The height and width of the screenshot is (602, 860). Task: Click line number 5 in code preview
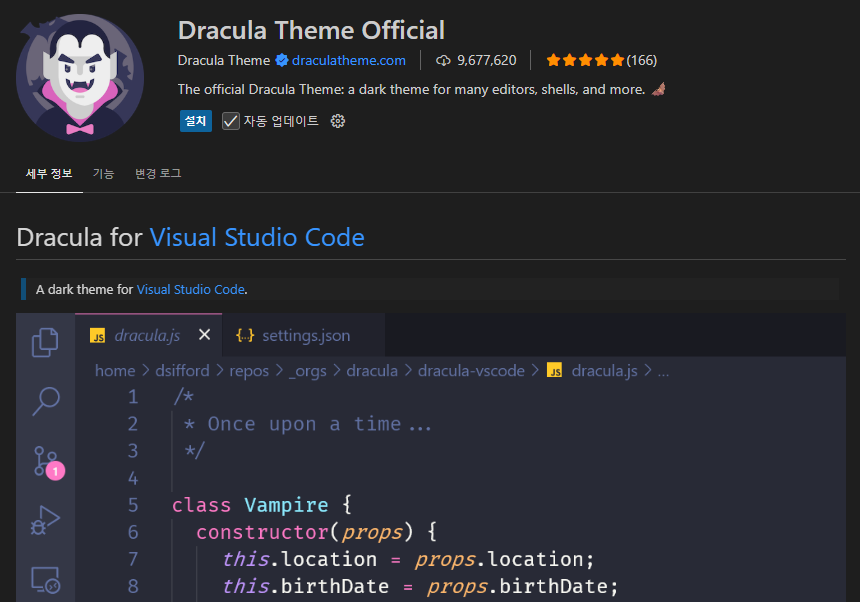pyautogui.click(x=133, y=505)
